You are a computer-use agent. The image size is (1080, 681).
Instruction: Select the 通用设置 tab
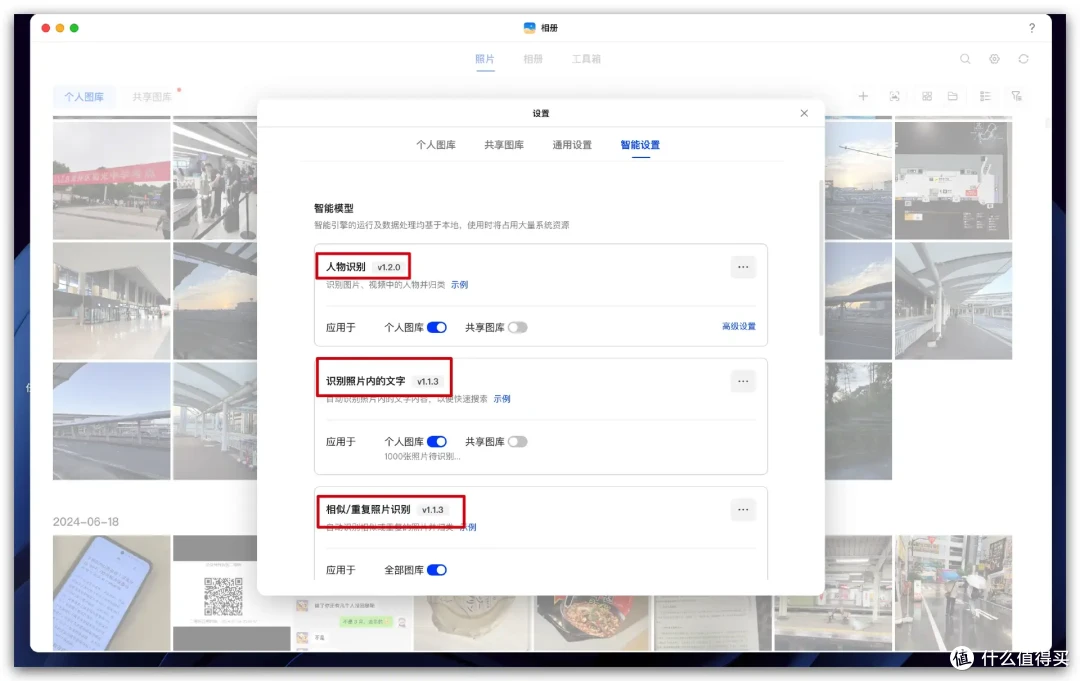(572, 145)
